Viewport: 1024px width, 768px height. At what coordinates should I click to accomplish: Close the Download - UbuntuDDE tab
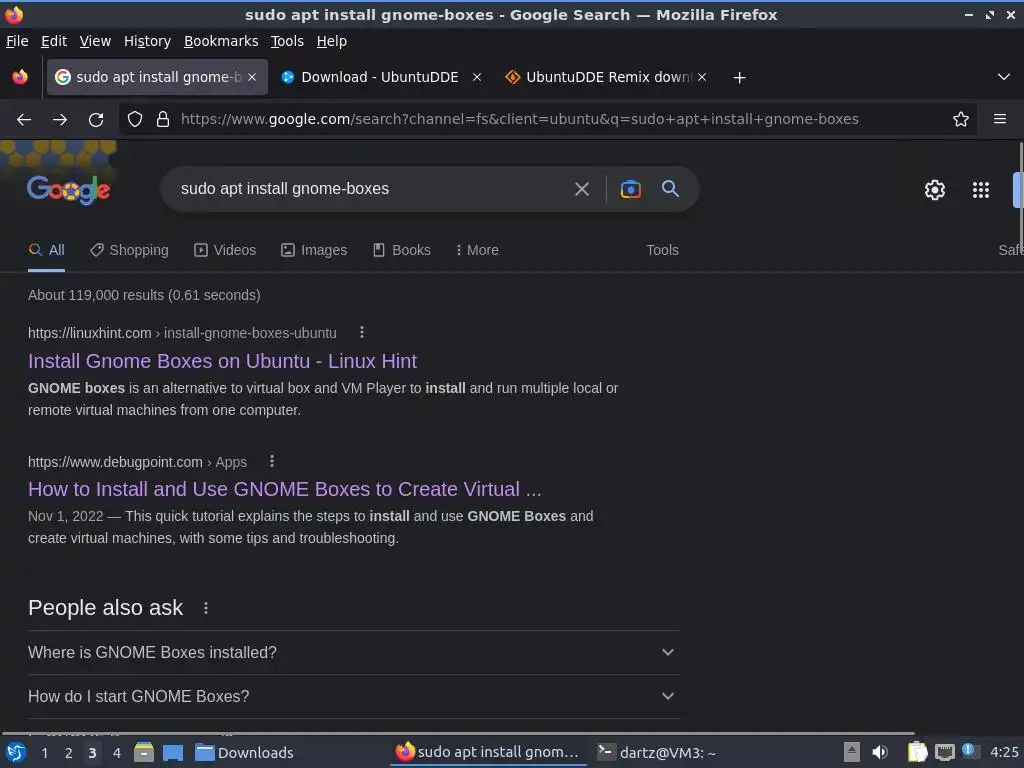(477, 77)
